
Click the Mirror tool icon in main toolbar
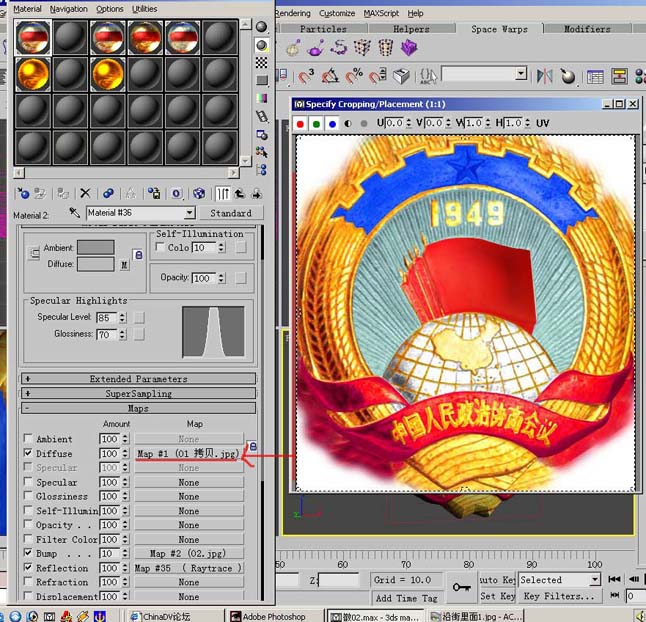544,76
